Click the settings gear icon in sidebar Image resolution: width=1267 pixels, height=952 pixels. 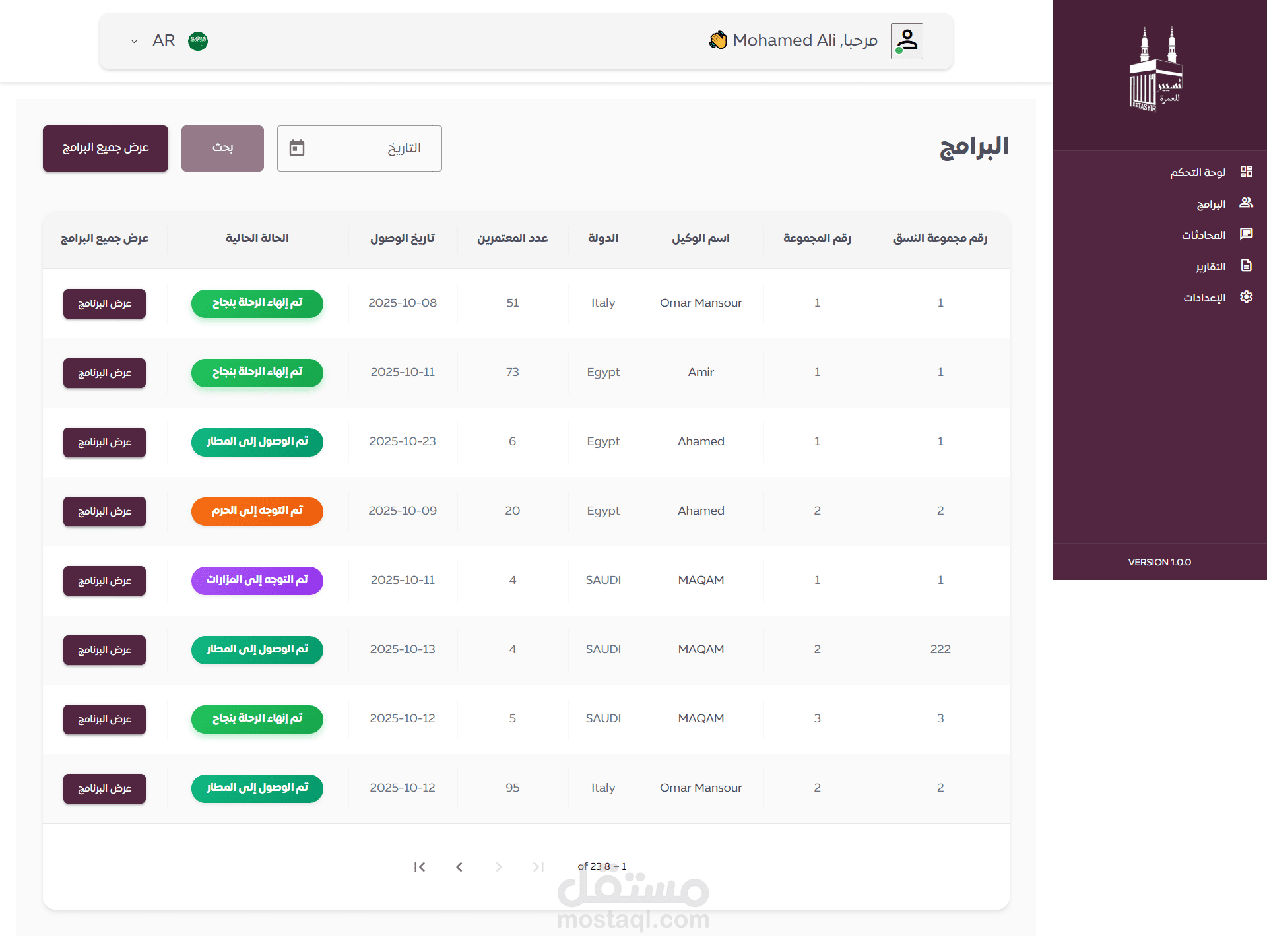(x=1246, y=297)
